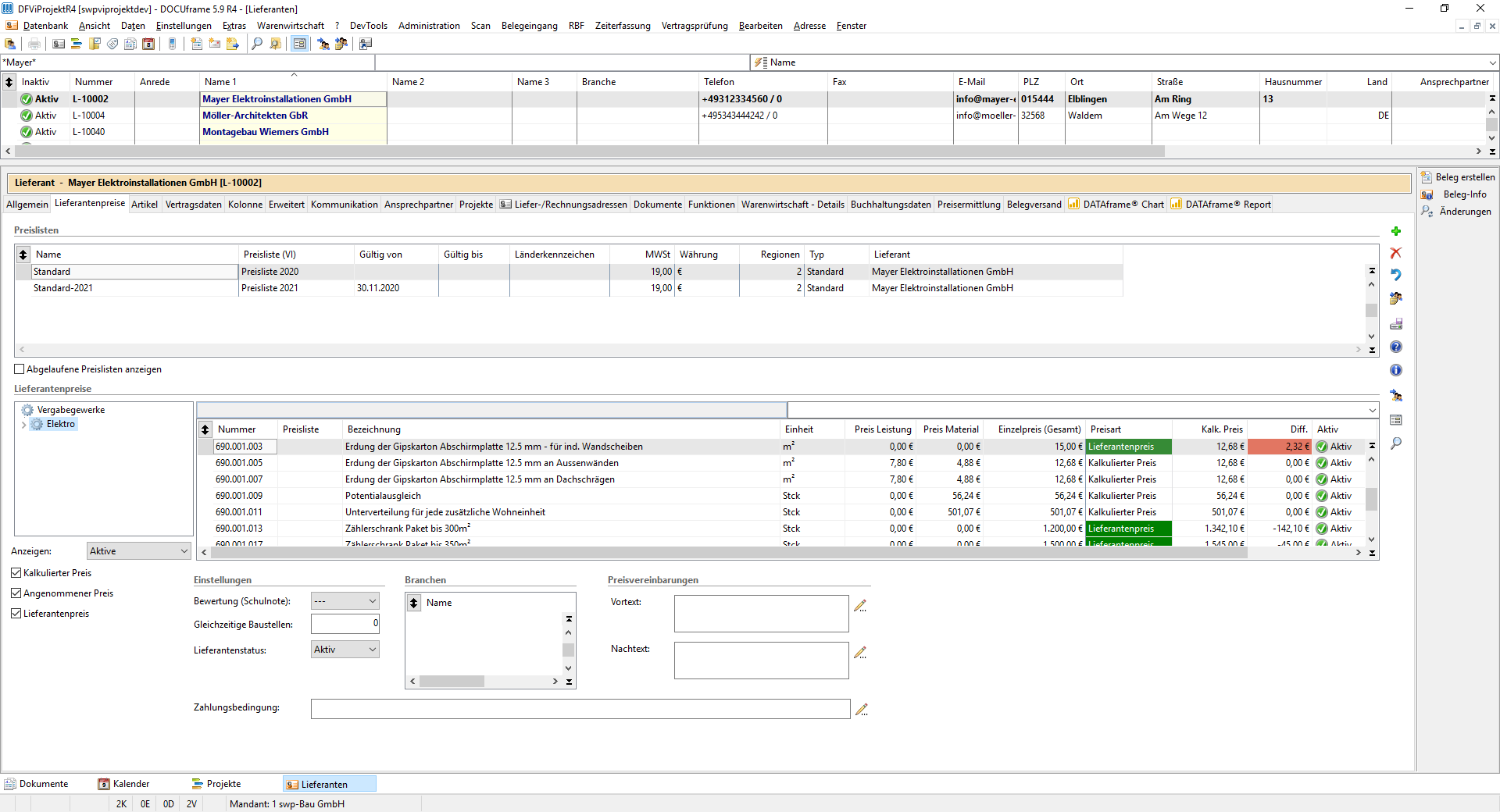Viewport: 1500px width, 812px height.
Task: Click column chooser arrows in supplier list header
Action: [x=9, y=82]
